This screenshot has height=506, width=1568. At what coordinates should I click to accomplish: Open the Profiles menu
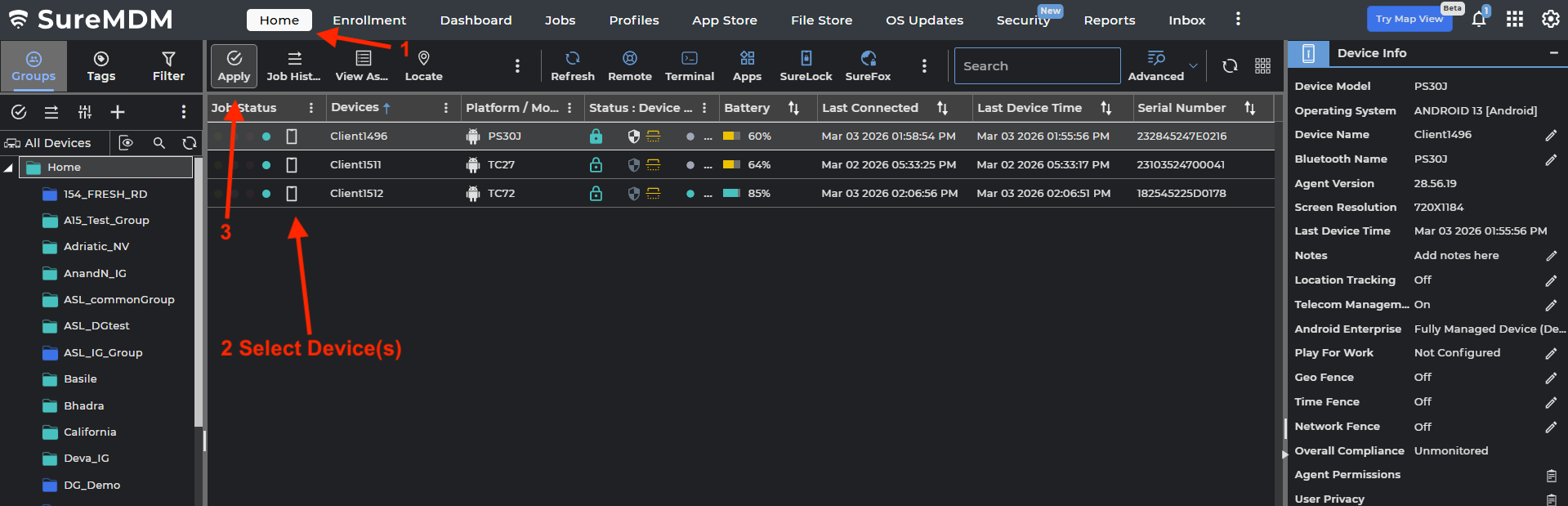point(633,20)
